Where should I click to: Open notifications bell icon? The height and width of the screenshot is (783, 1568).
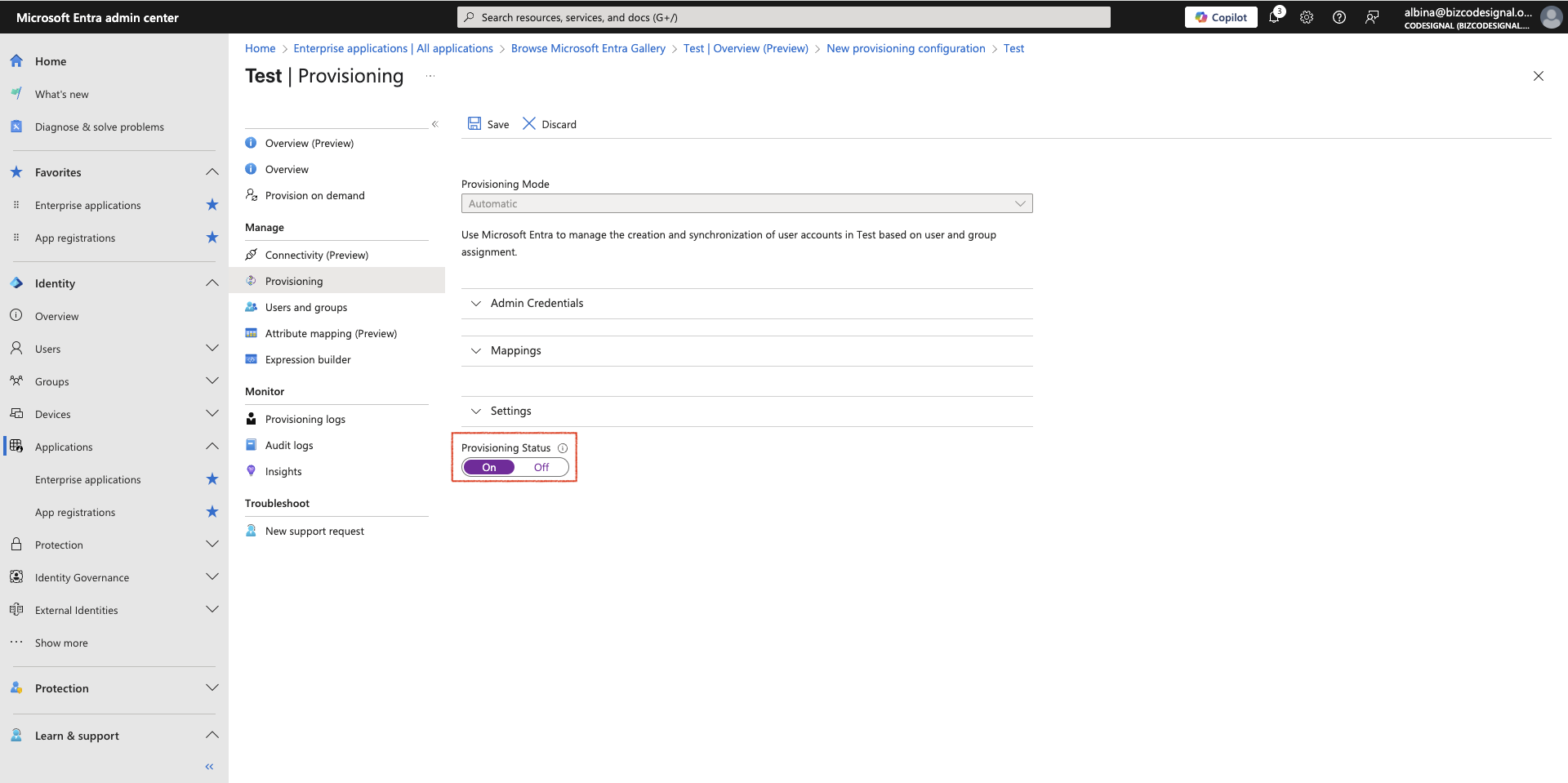pos(1274,16)
